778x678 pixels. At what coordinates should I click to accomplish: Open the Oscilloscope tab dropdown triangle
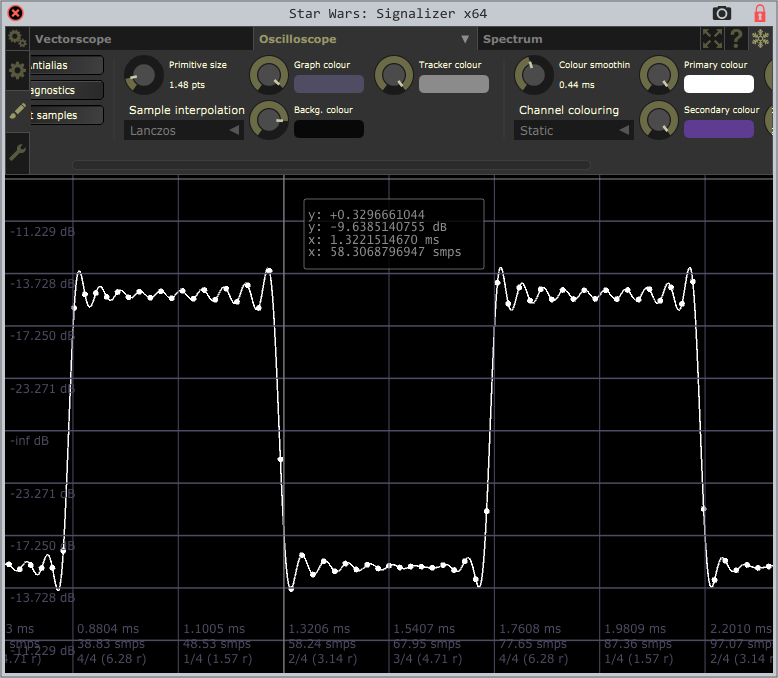(x=464, y=39)
